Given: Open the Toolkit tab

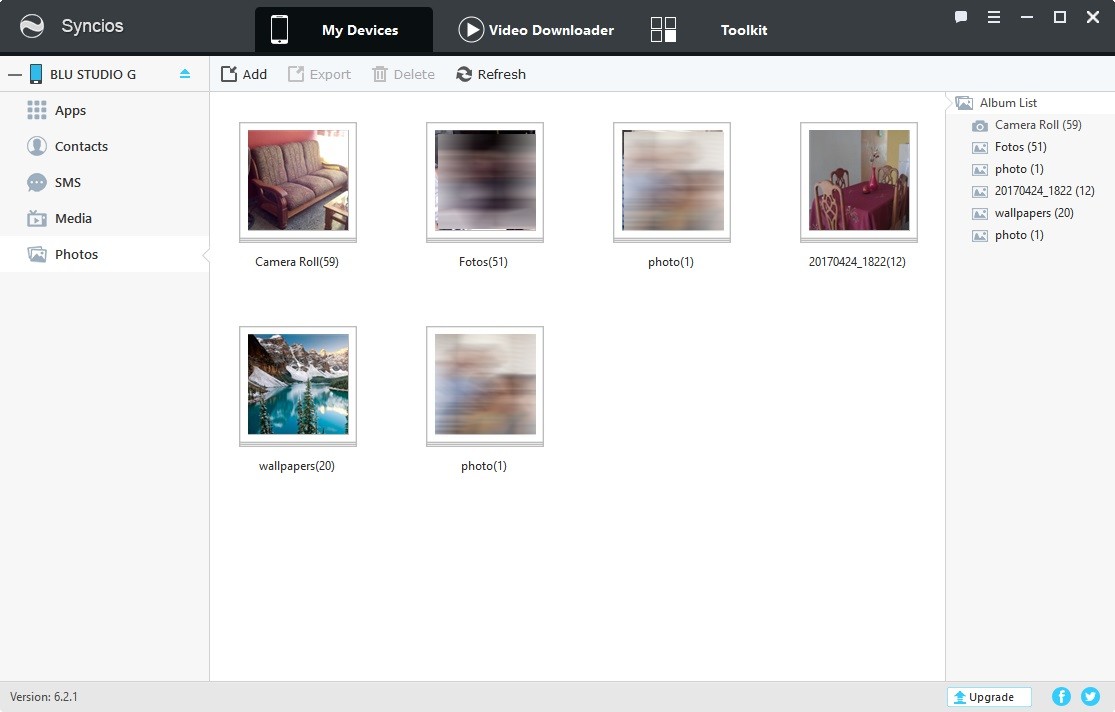Looking at the screenshot, I should tap(743, 30).
